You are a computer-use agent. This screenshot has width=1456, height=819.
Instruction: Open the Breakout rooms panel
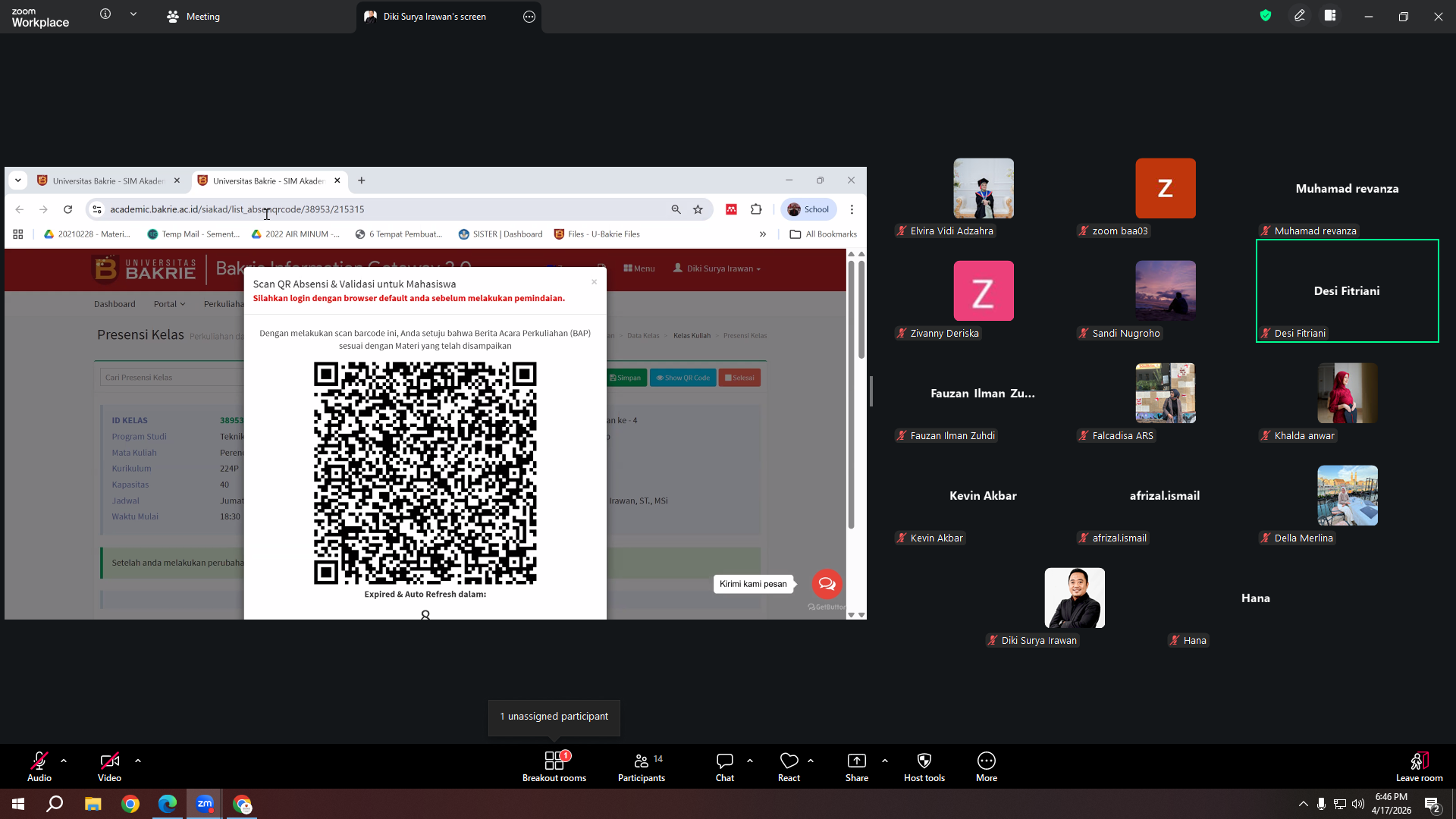[x=554, y=766]
